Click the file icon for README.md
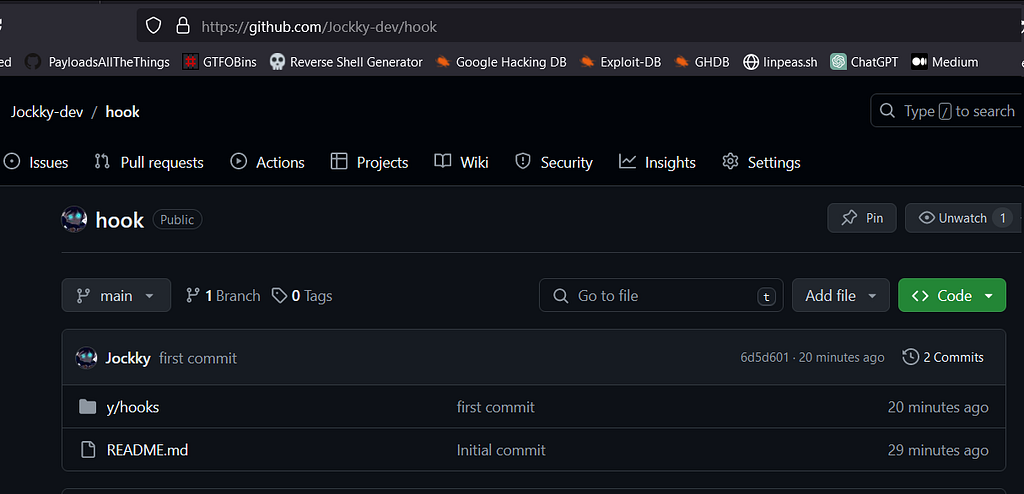 (88, 450)
